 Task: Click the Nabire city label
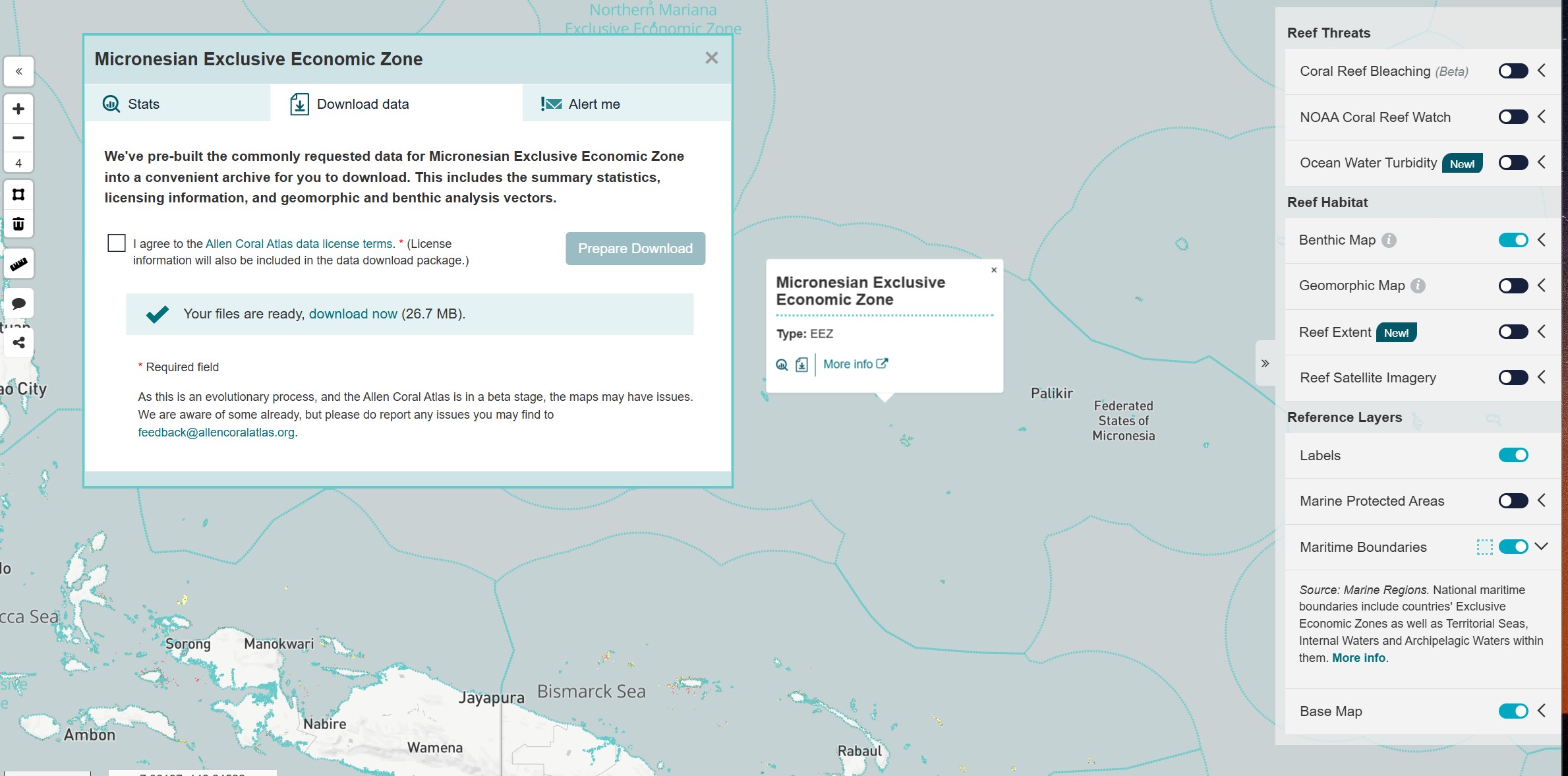click(325, 724)
